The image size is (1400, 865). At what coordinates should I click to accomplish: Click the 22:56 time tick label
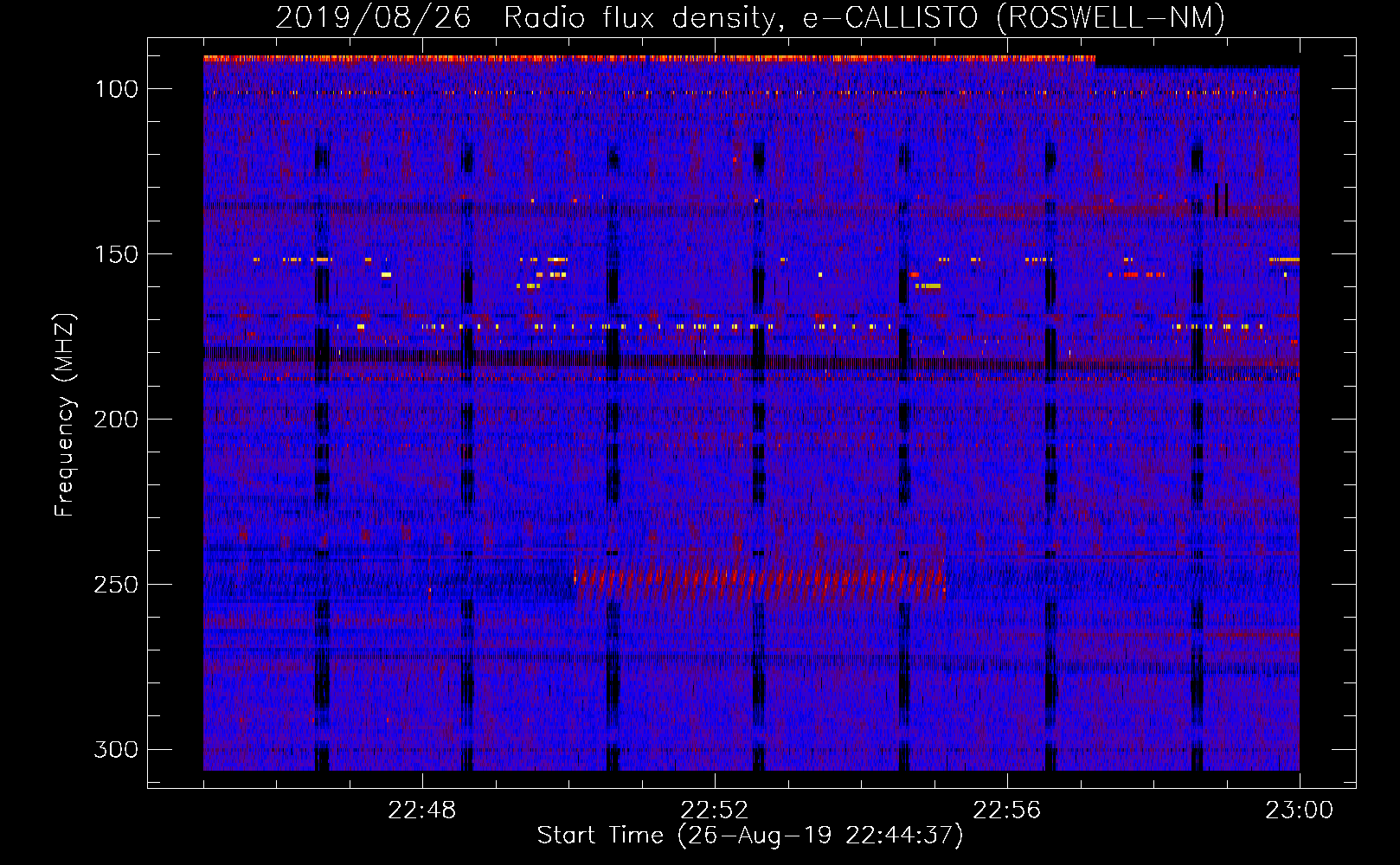tap(1007, 811)
